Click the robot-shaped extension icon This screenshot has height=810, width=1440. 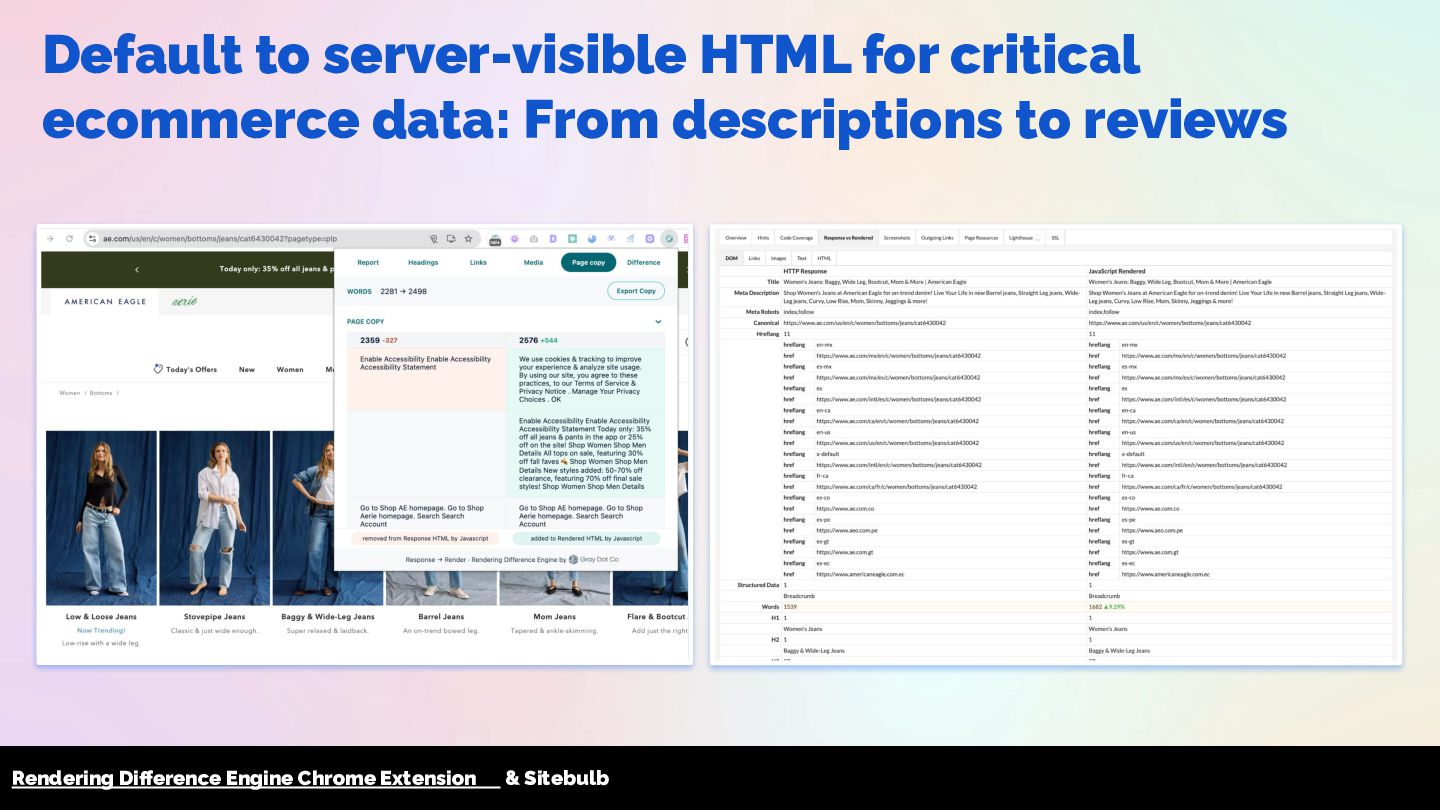click(x=495, y=239)
